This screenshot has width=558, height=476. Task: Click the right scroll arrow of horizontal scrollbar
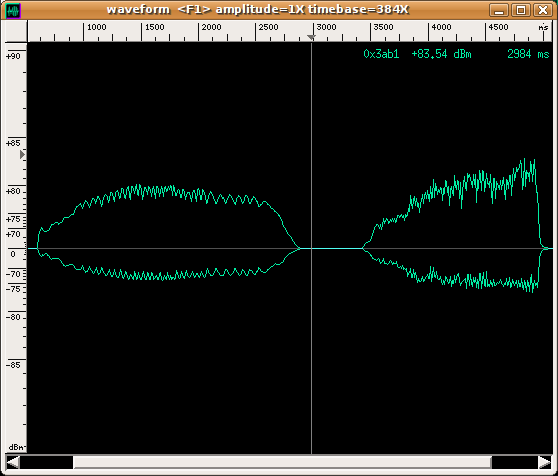pos(544,462)
